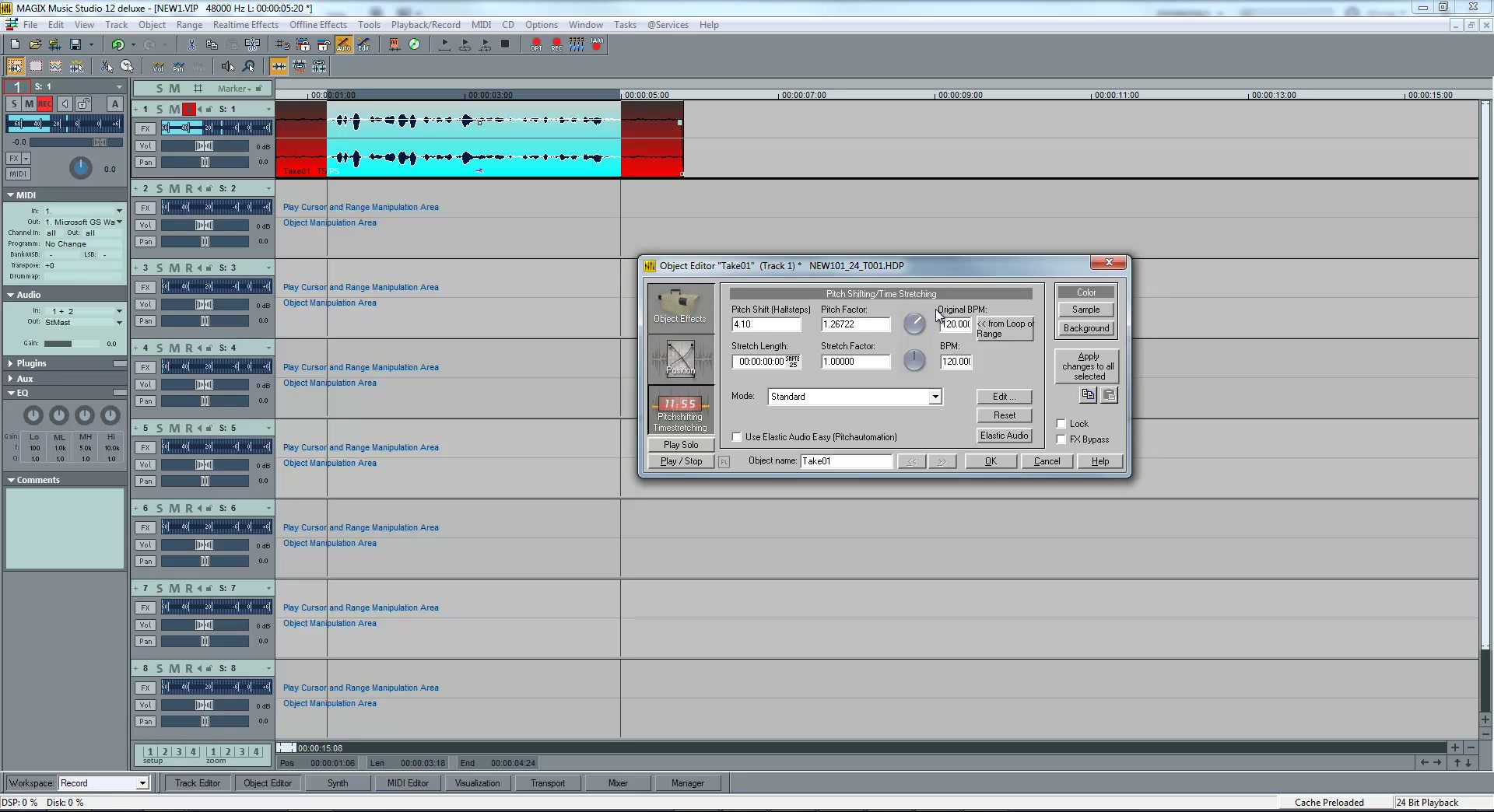Select the Vol curve mouse mode icon
The image size is (1494, 812).
[x=158, y=66]
